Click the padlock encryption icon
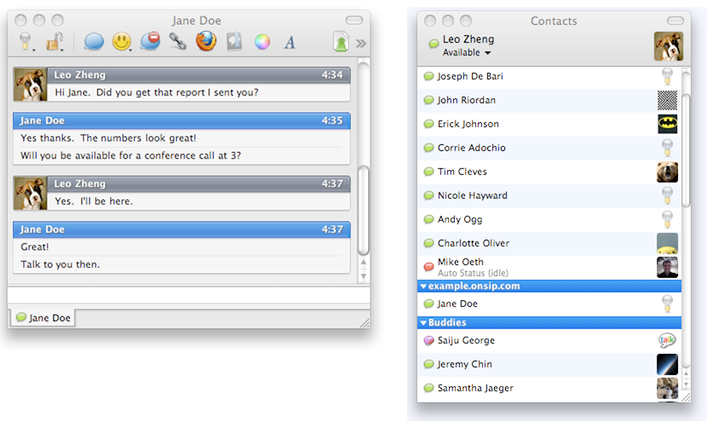This screenshot has height=433, width=720. [55, 42]
